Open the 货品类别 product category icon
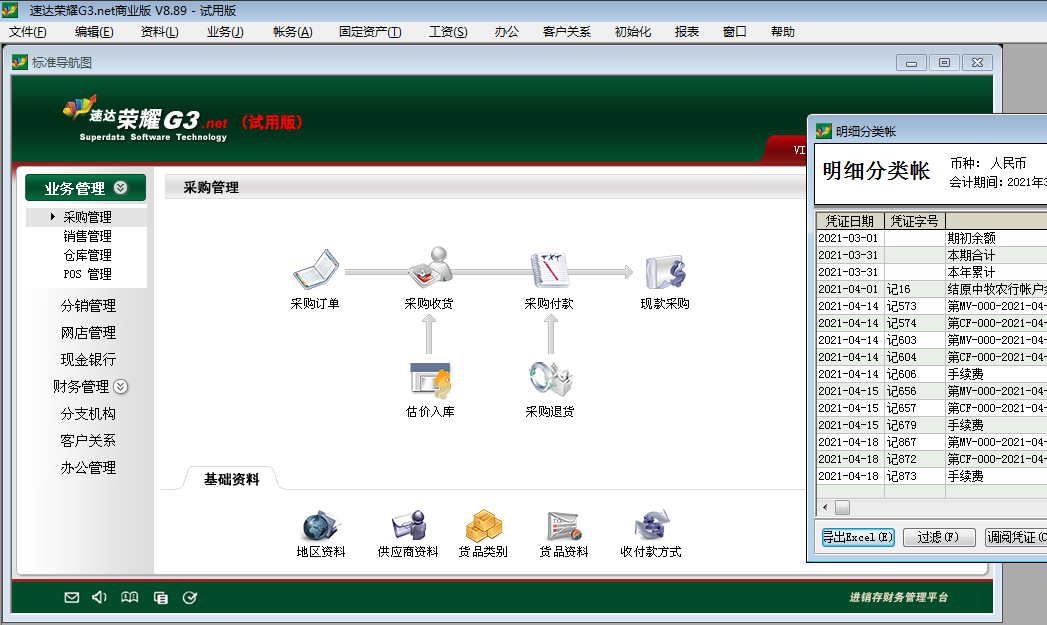The width and height of the screenshot is (1047, 625). coord(483,526)
